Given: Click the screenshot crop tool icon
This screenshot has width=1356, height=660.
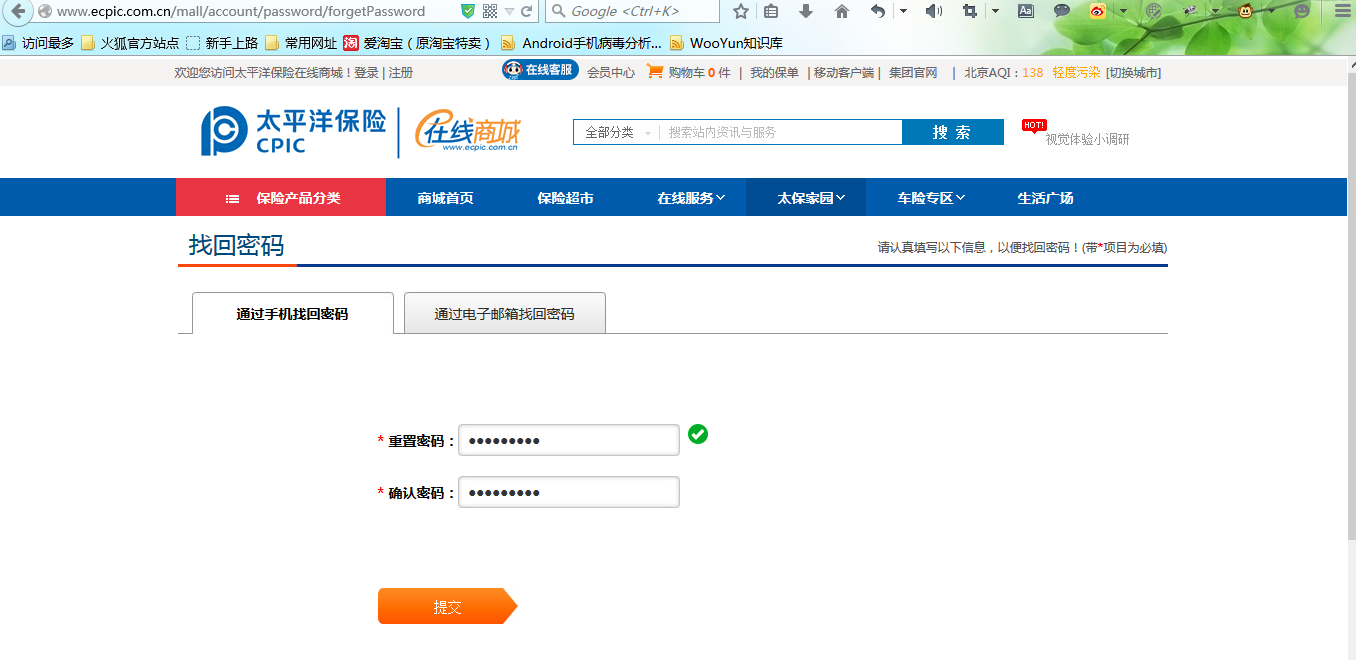Looking at the screenshot, I should (x=970, y=11).
